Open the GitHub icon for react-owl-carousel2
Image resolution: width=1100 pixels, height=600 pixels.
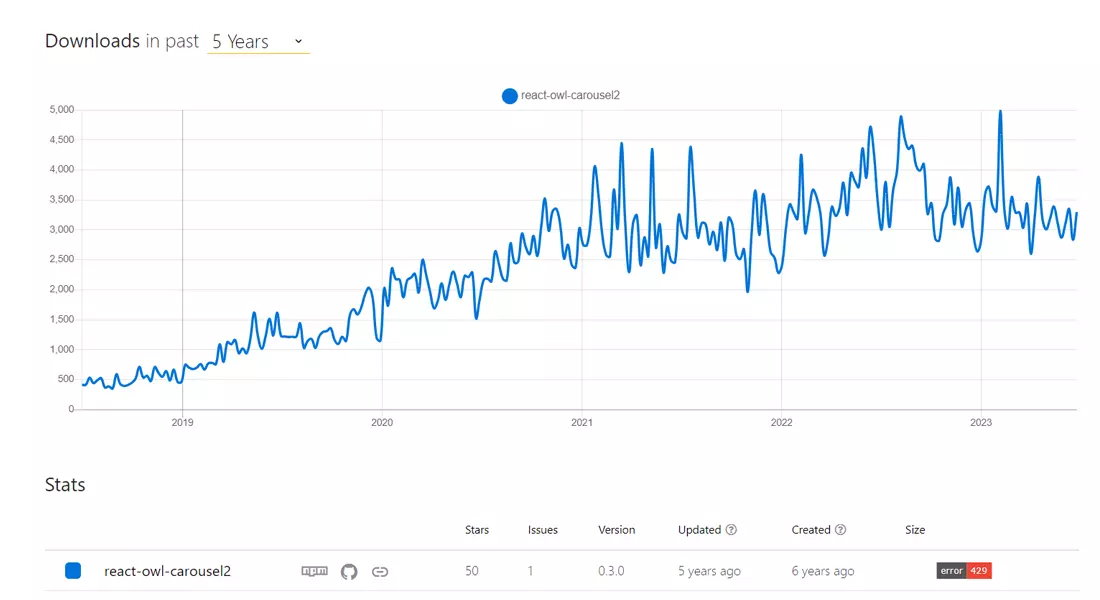349,571
